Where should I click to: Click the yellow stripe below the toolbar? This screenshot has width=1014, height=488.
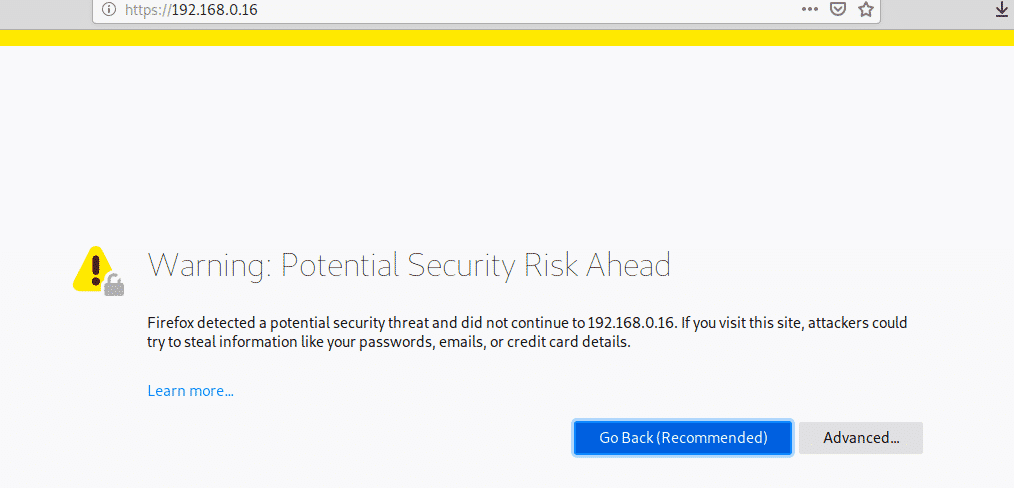[507, 37]
